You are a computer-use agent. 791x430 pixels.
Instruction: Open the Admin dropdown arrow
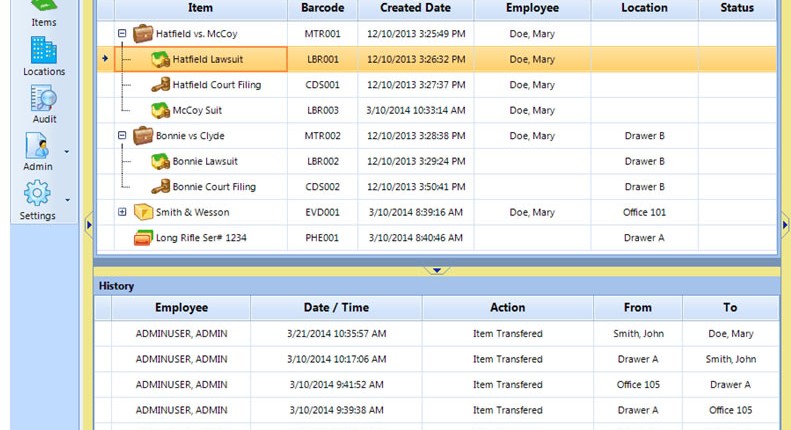coord(67,151)
